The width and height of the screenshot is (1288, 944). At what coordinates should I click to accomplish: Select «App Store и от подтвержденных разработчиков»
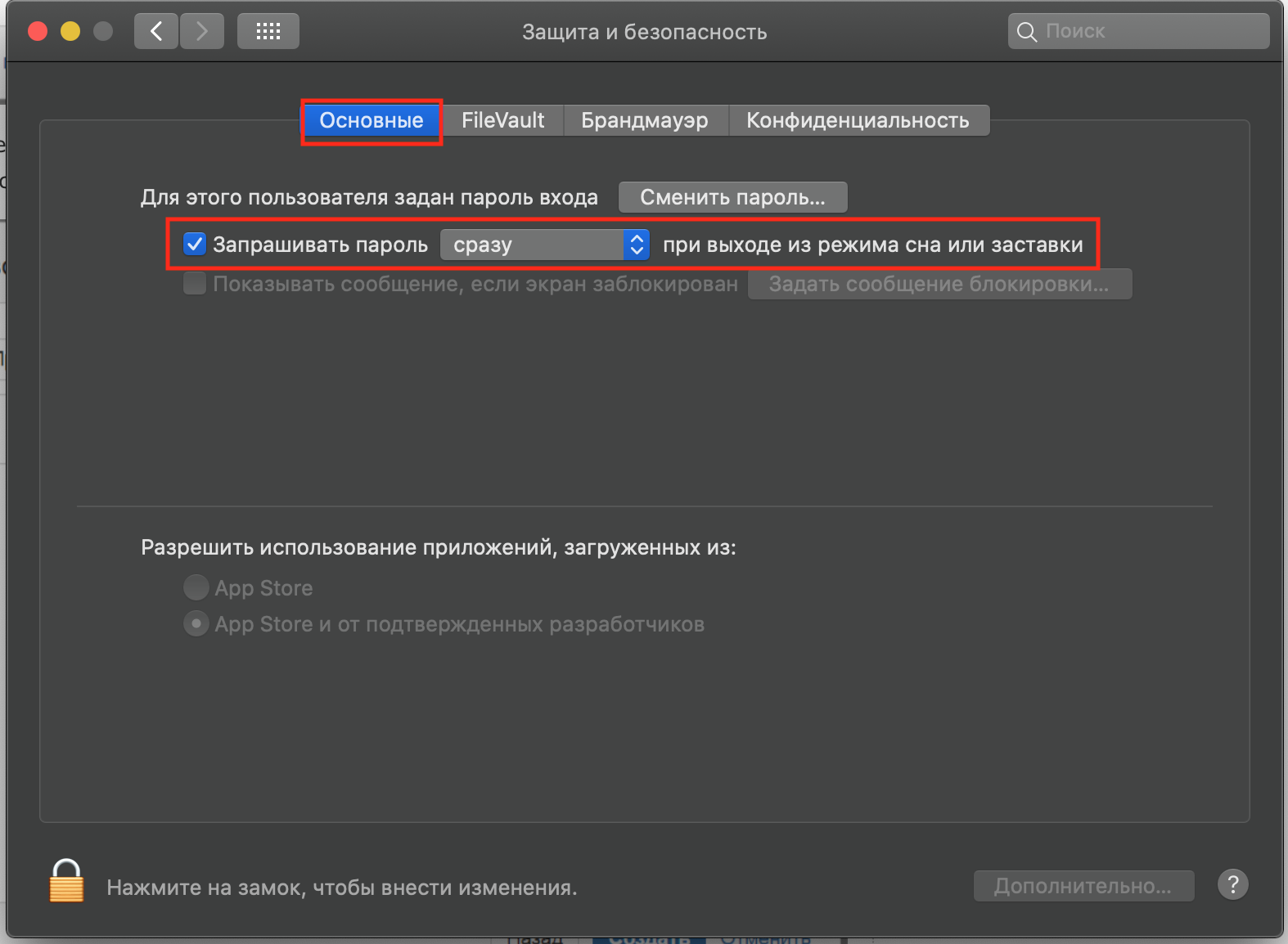pyautogui.click(x=196, y=624)
